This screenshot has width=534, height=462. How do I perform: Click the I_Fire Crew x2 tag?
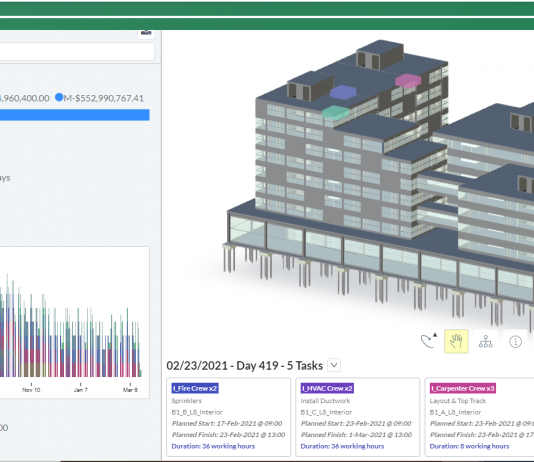coord(195,388)
